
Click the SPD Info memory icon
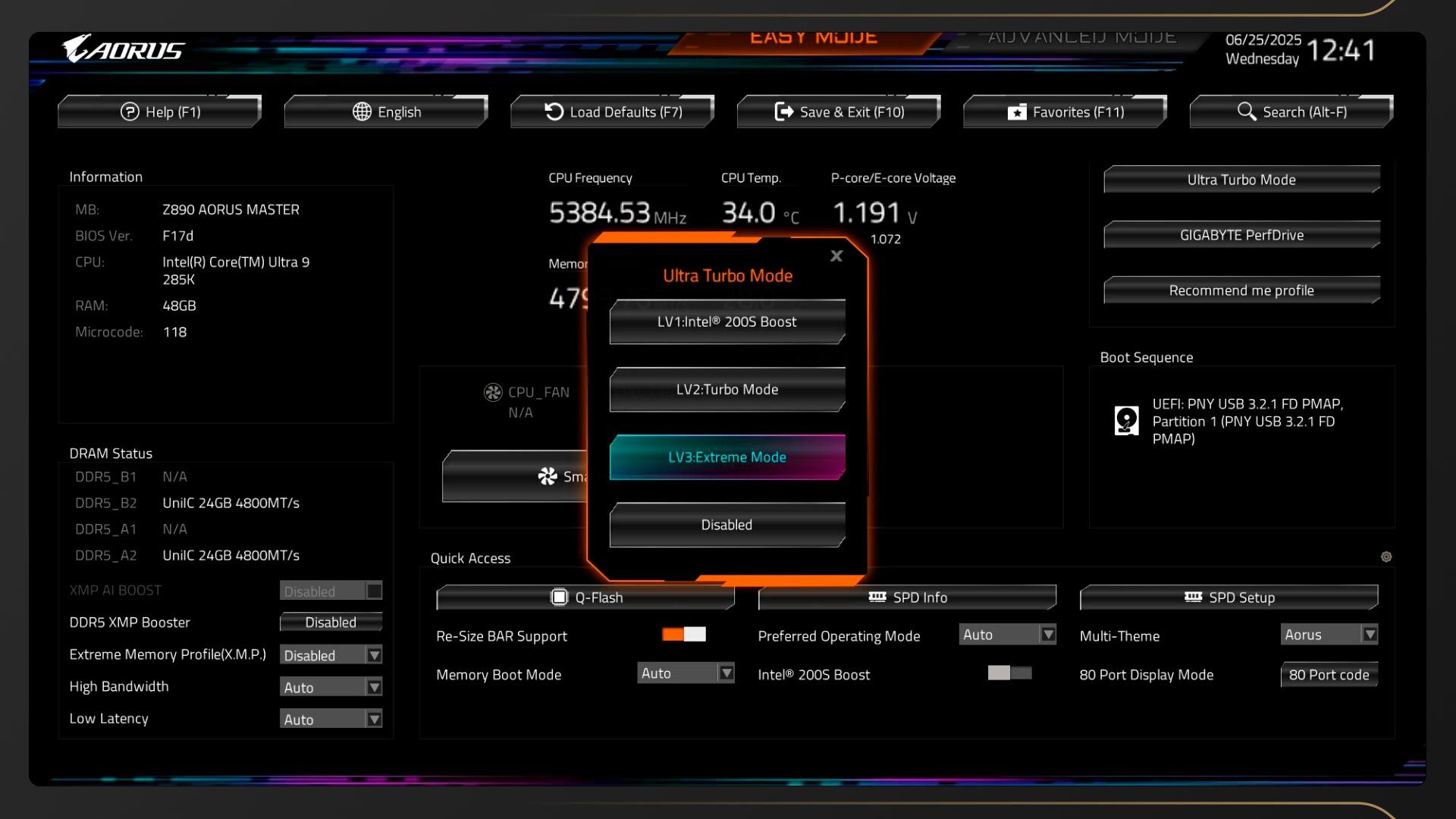[877, 598]
